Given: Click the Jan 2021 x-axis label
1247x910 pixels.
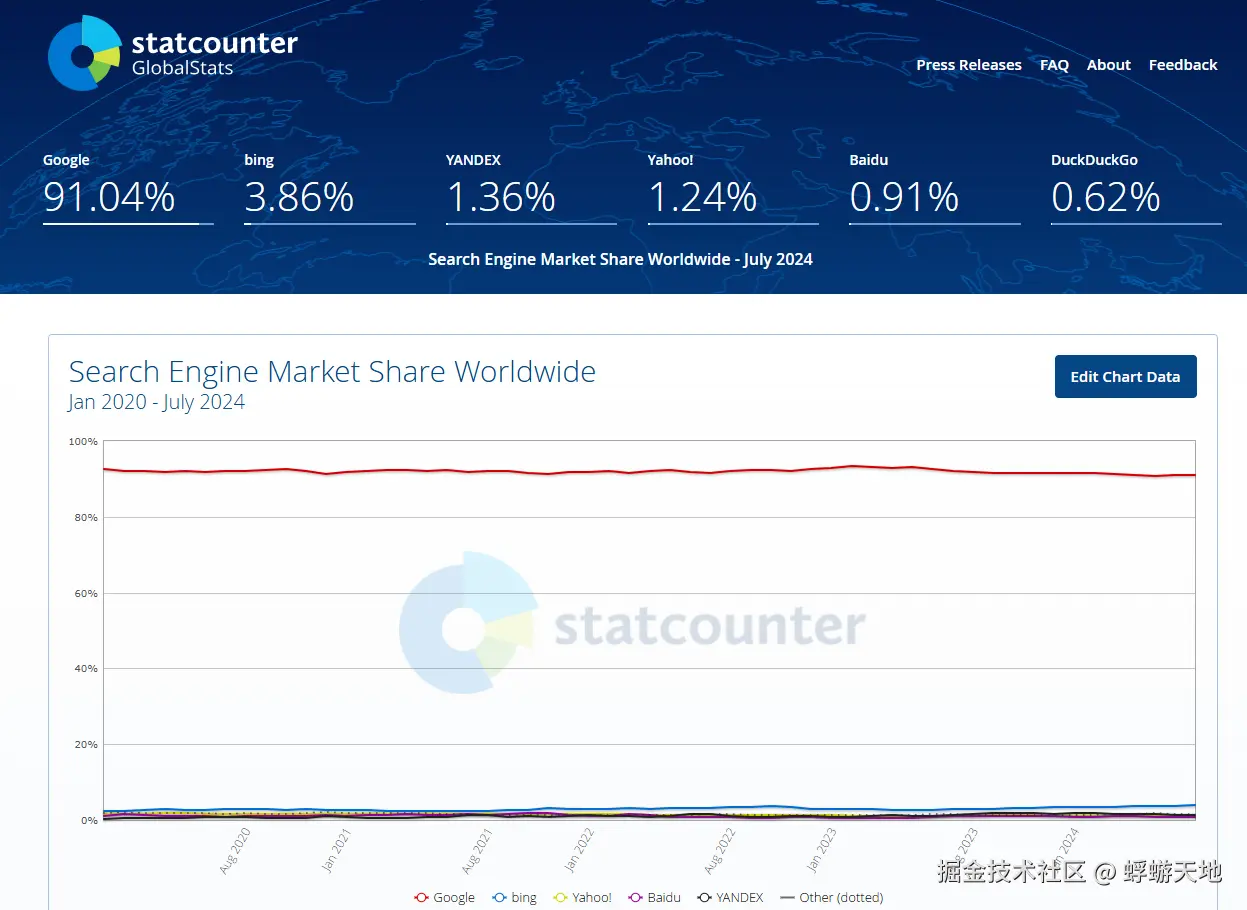Looking at the screenshot, I should 337,850.
